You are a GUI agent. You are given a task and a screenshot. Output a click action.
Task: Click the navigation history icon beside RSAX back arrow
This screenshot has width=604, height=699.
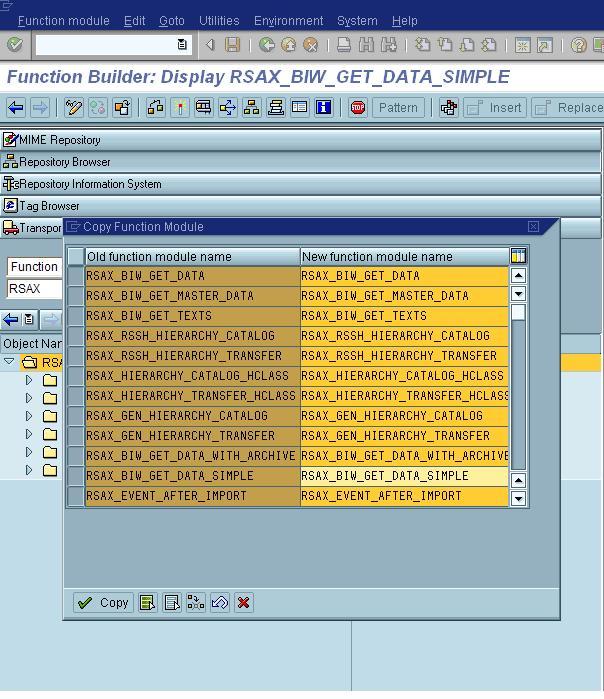click(29, 320)
